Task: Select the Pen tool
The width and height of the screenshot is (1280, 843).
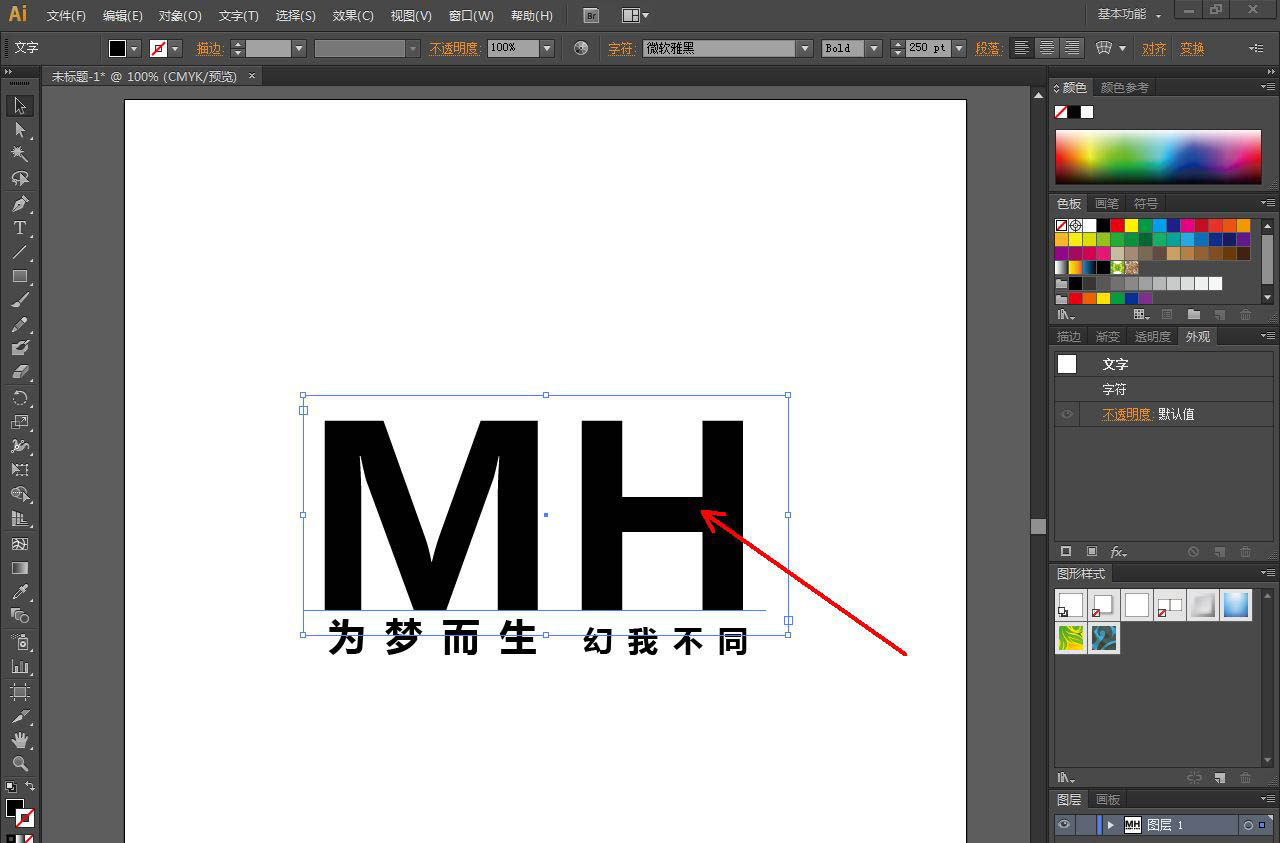Action: [x=20, y=204]
